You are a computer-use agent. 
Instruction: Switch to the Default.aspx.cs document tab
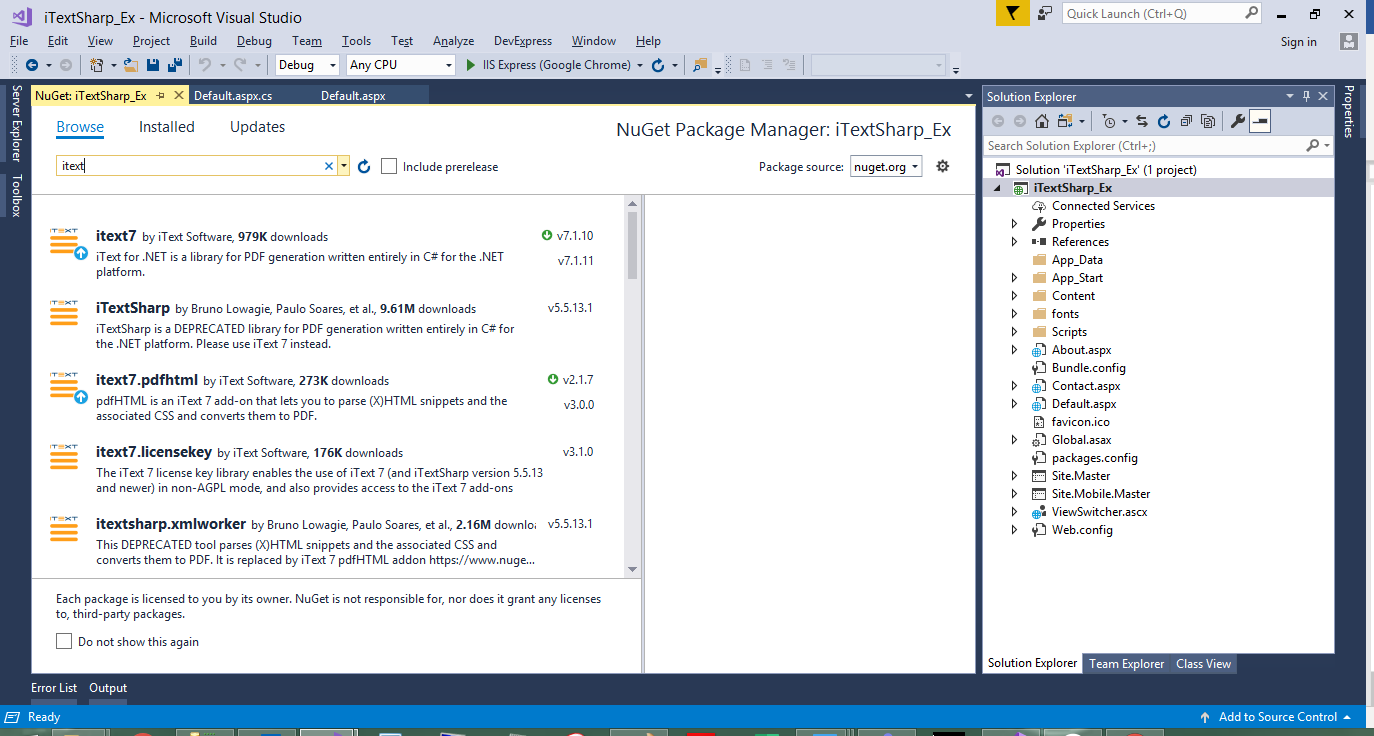pos(233,96)
